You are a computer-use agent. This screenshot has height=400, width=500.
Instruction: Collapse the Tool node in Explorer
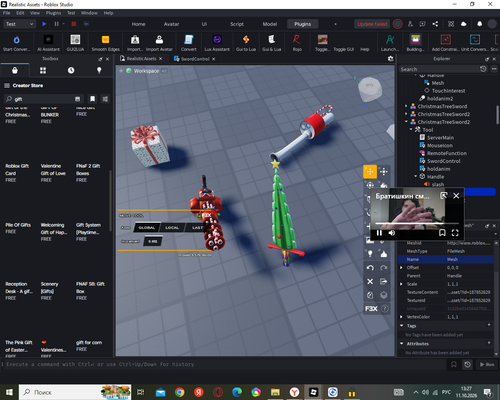point(411,130)
